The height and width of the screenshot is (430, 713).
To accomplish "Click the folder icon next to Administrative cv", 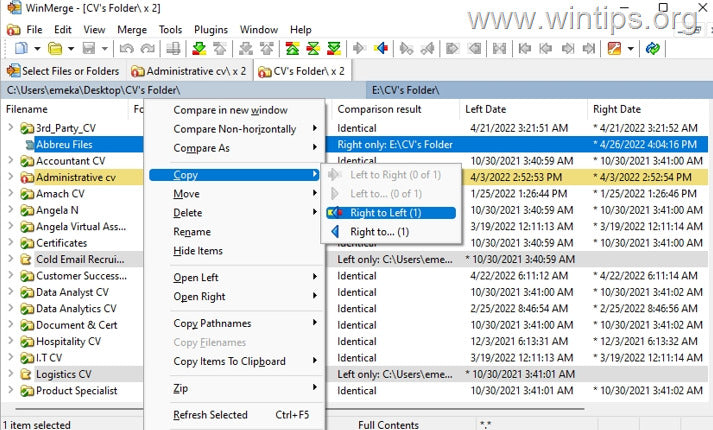I will coord(26,178).
